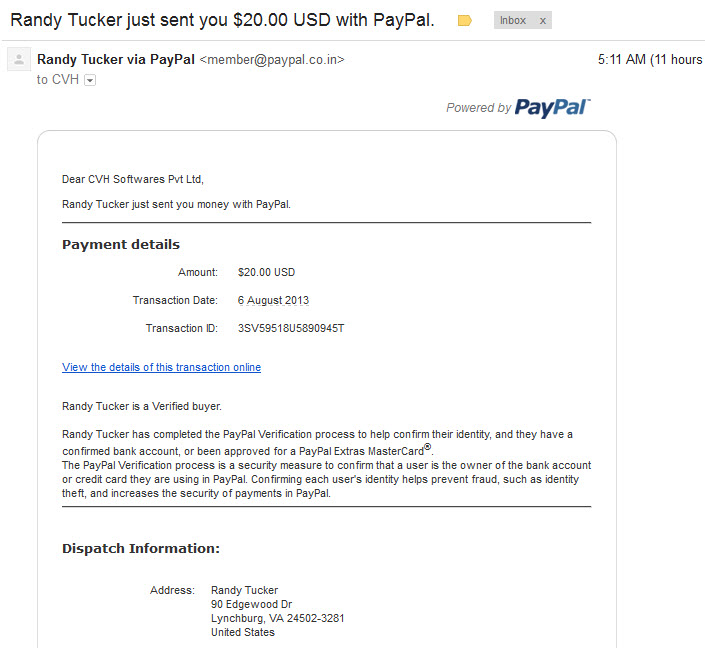Click the Payment details heading
The width and height of the screenshot is (705, 648).
(x=121, y=244)
